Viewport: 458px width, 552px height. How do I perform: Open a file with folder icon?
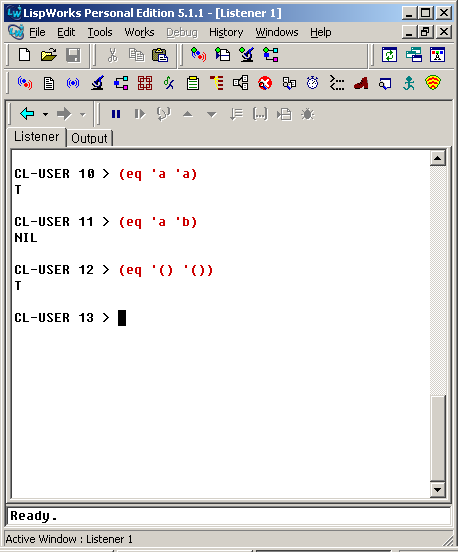49,55
